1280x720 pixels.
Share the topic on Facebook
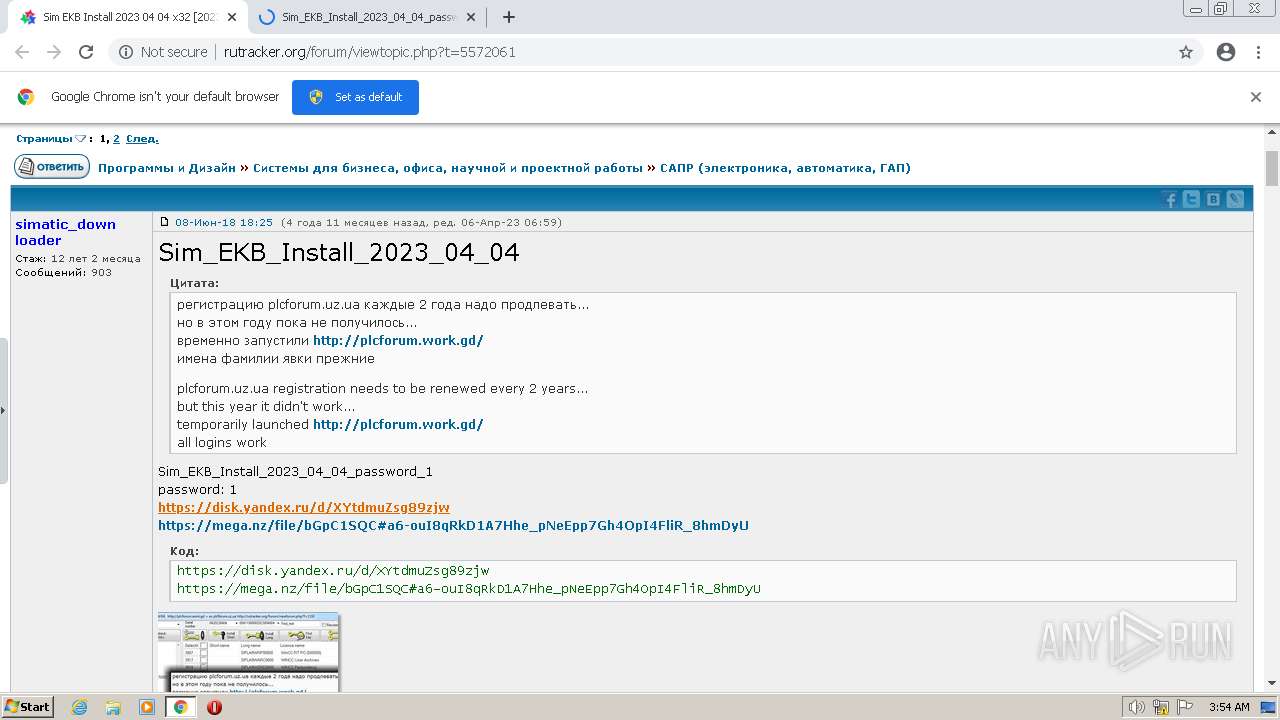(1170, 199)
